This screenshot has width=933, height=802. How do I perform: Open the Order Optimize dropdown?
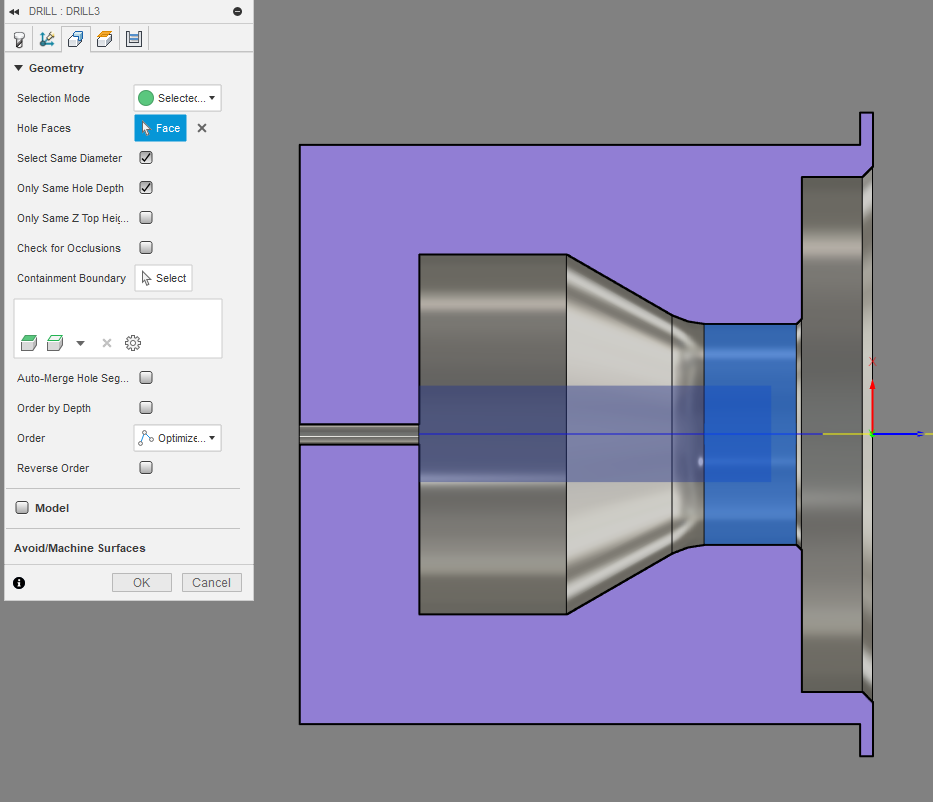coord(177,438)
